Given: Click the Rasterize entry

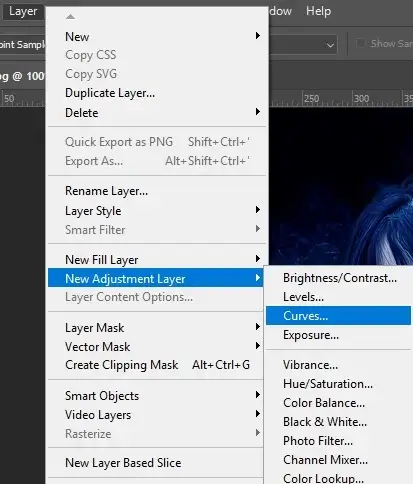Looking at the screenshot, I should point(157,434).
